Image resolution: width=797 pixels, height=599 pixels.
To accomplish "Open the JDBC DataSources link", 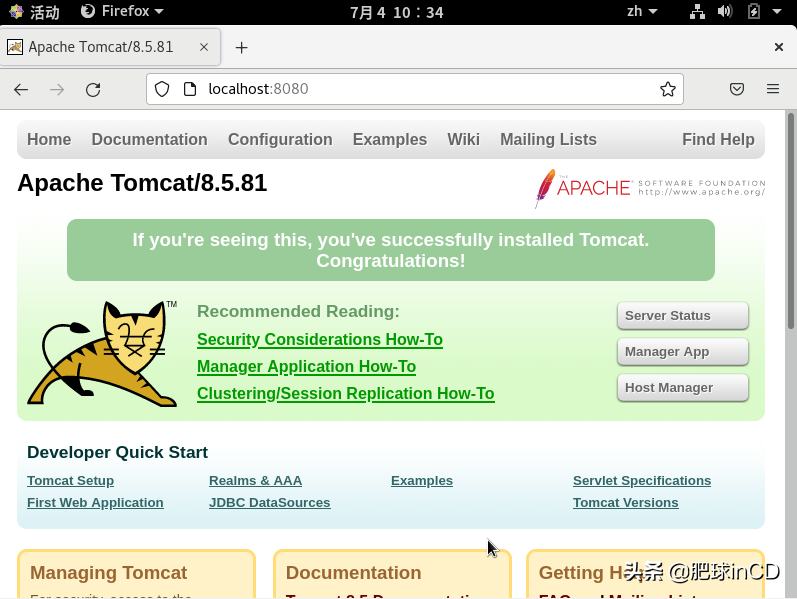I will 269,502.
